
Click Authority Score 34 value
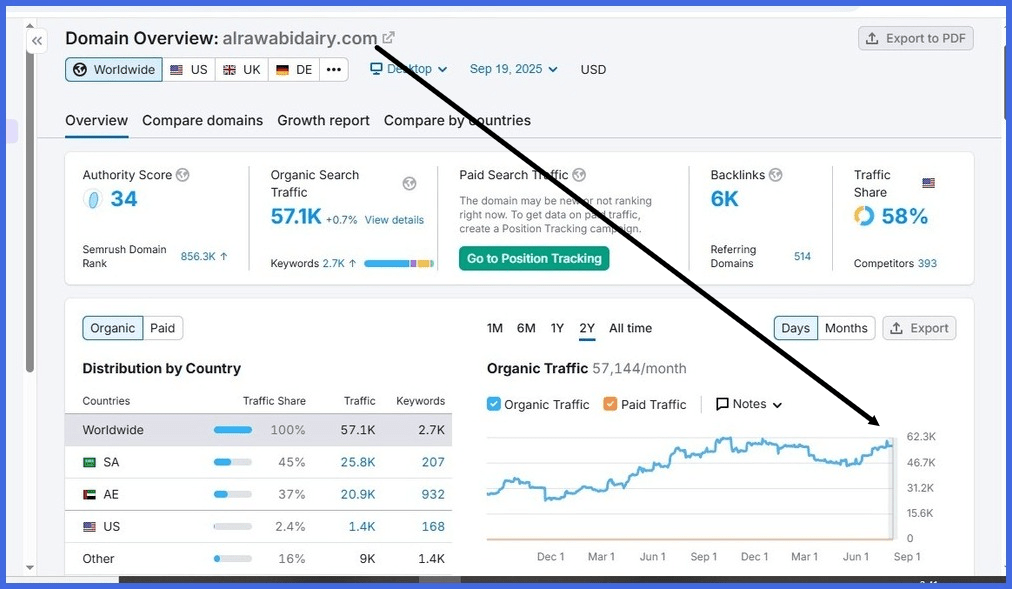123,199
